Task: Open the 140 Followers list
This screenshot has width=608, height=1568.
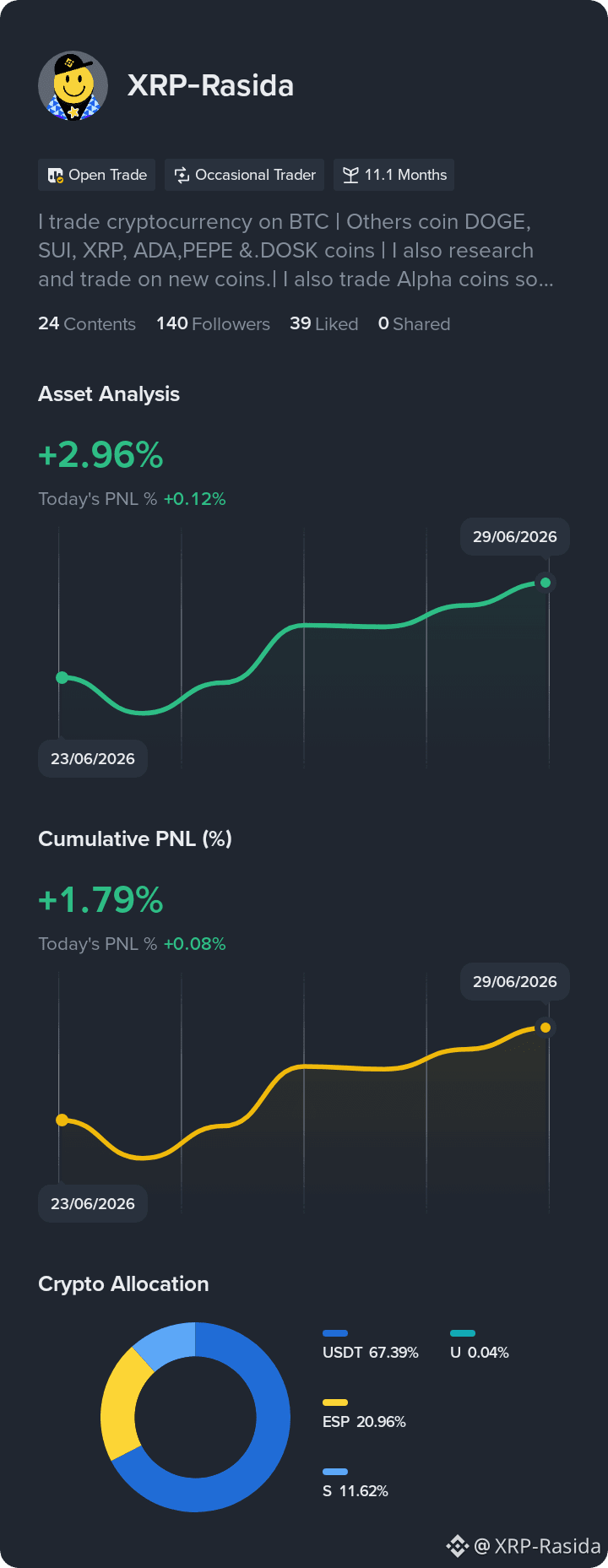Action: pos(213,324)
